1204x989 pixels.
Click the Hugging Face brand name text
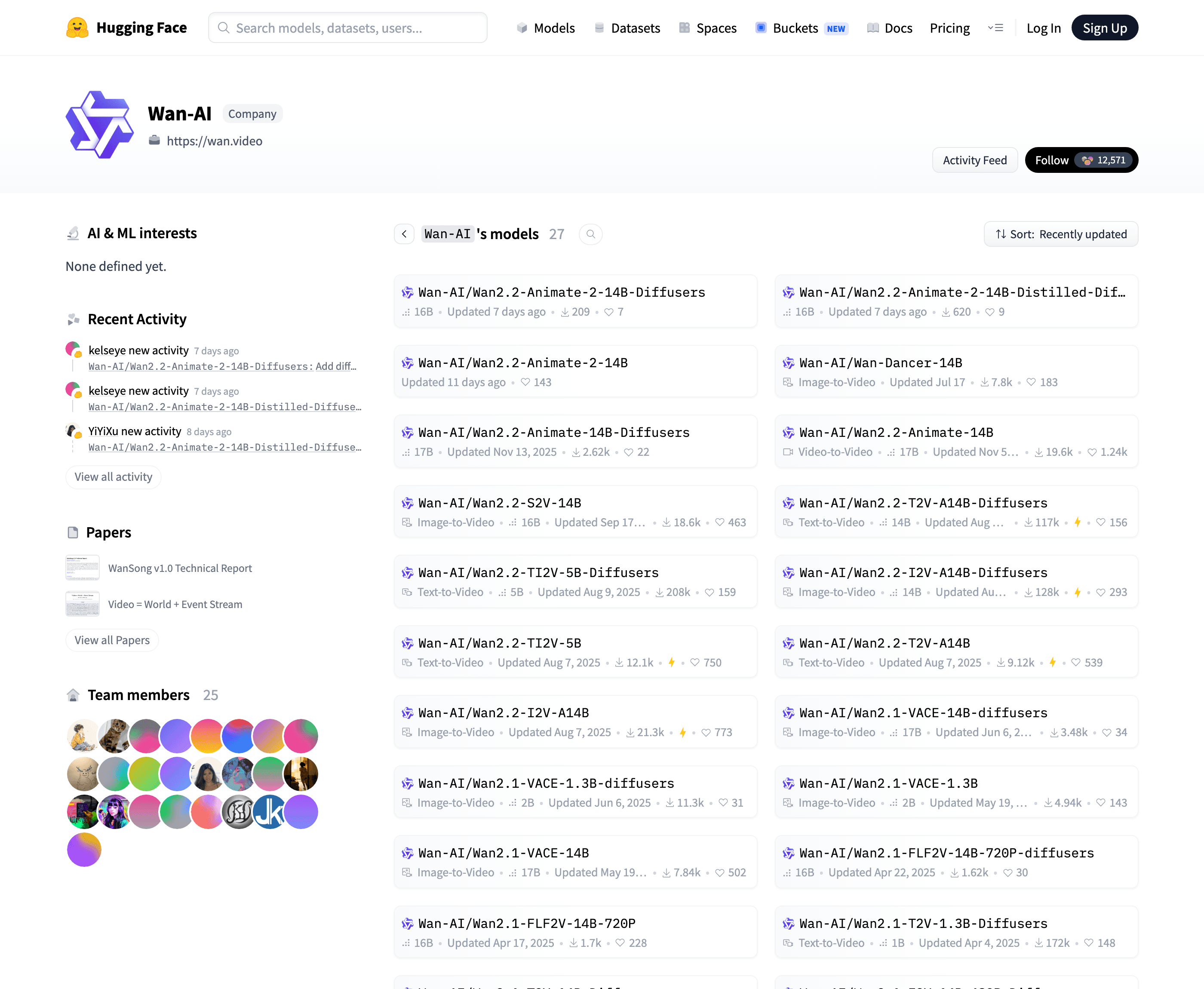142,28
